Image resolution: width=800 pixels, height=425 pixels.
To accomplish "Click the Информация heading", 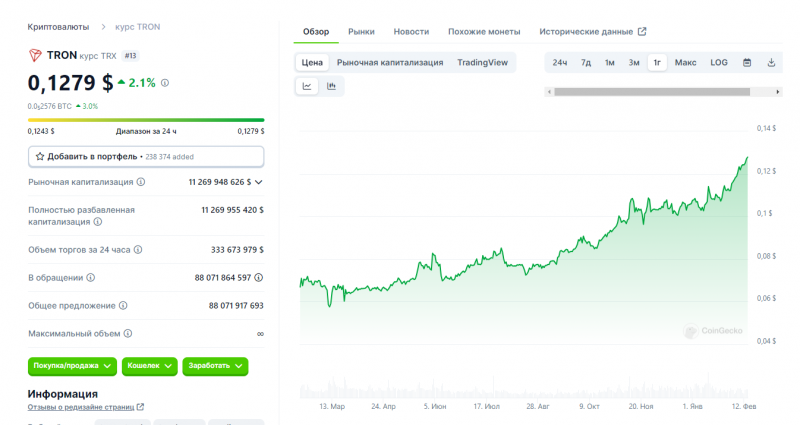I will 63,394.
